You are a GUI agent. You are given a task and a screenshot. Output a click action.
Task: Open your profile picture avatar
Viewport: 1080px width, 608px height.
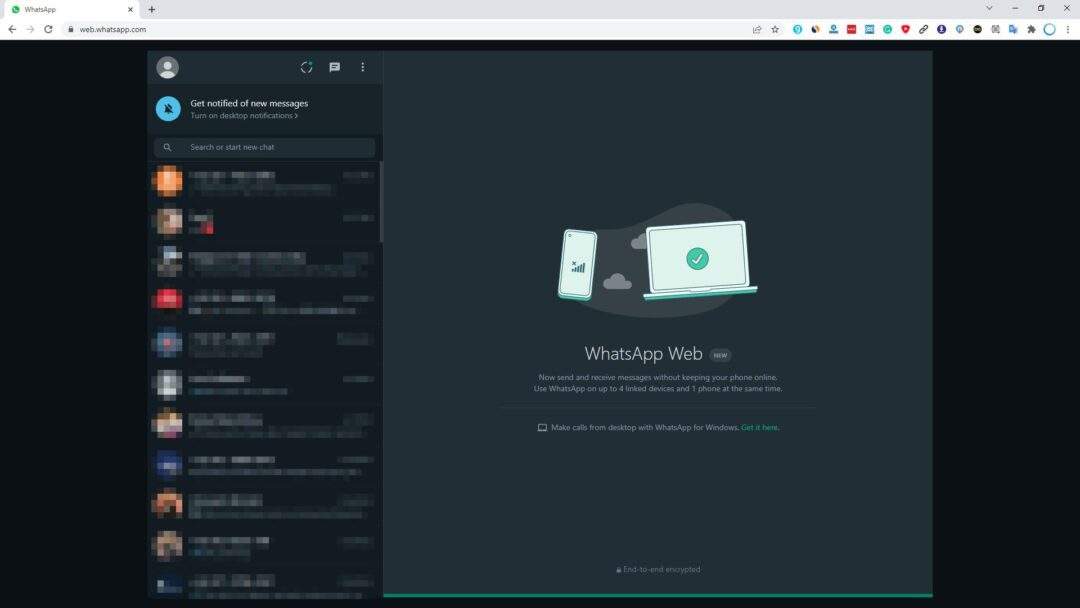click(x=167, y=67)
